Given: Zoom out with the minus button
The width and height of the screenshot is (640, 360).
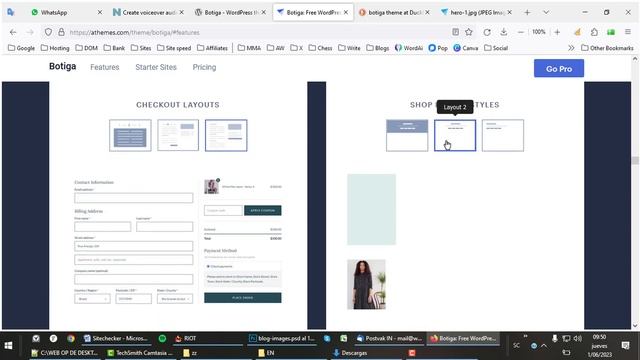Looking at the screenshot, I should [x=520, y=32].
